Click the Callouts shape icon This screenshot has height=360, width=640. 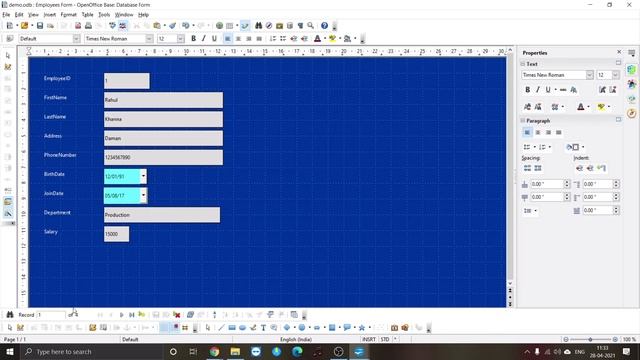[347, 328]
